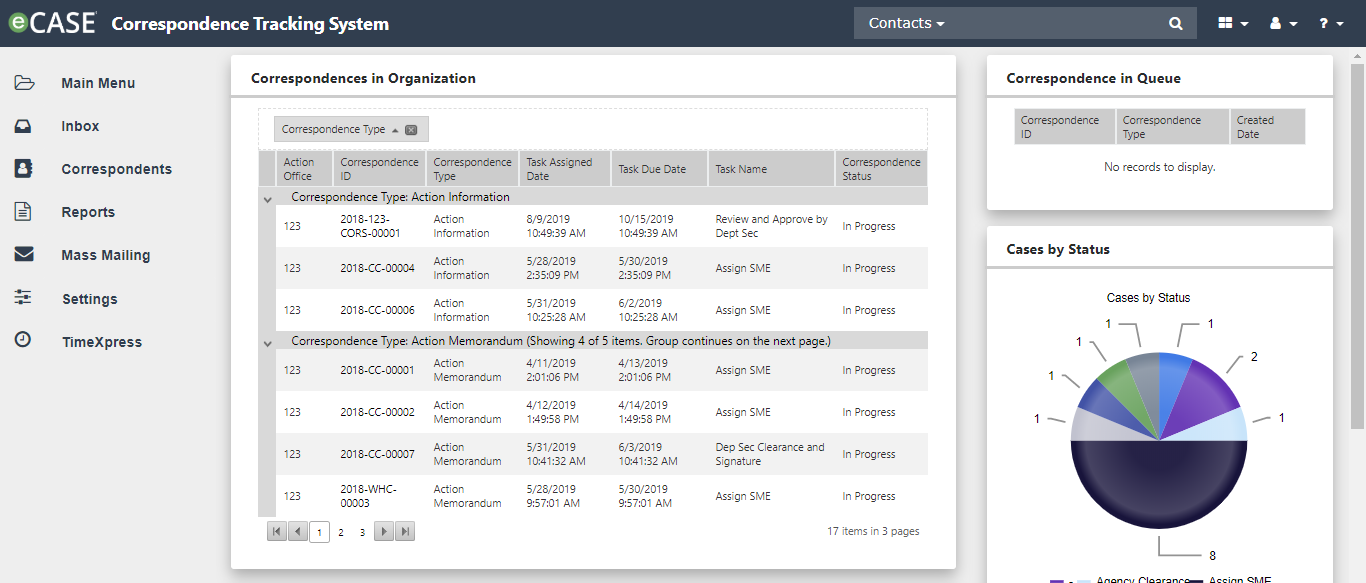Go to page 2 of results
Viewport: 1366px width, 583px height.
(341, 532)
